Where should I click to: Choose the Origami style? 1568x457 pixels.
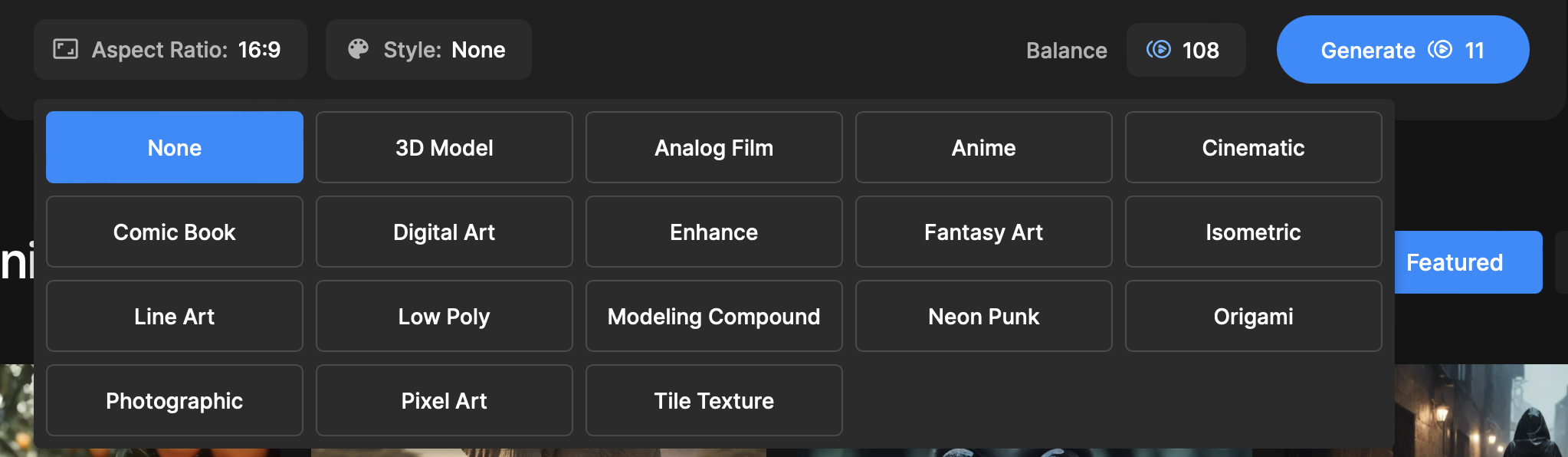point(1253,316)
